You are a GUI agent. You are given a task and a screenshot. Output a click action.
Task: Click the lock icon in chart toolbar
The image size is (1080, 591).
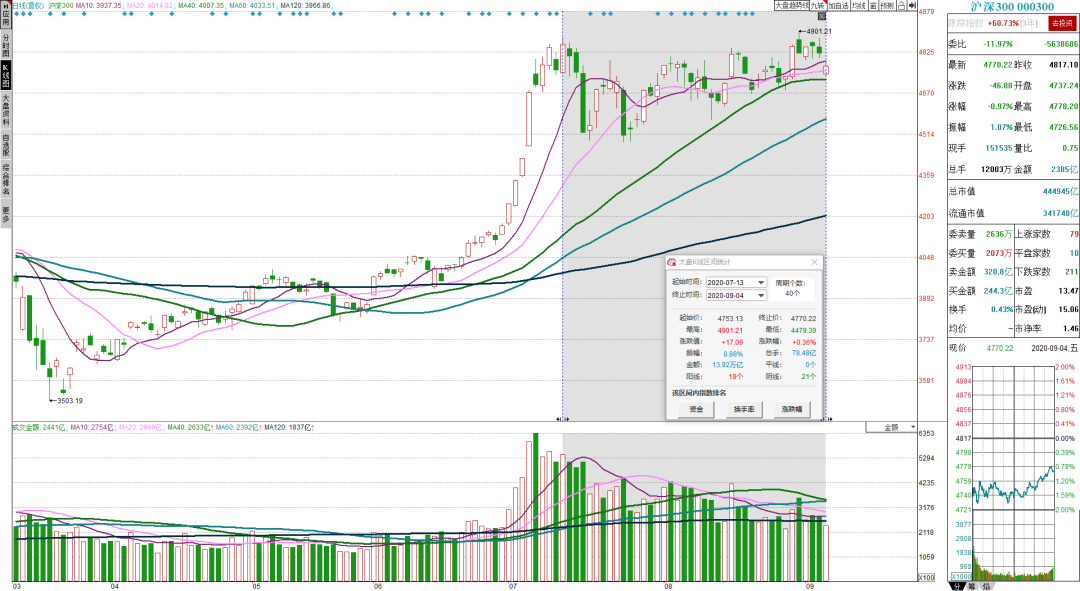click(902, 5)
